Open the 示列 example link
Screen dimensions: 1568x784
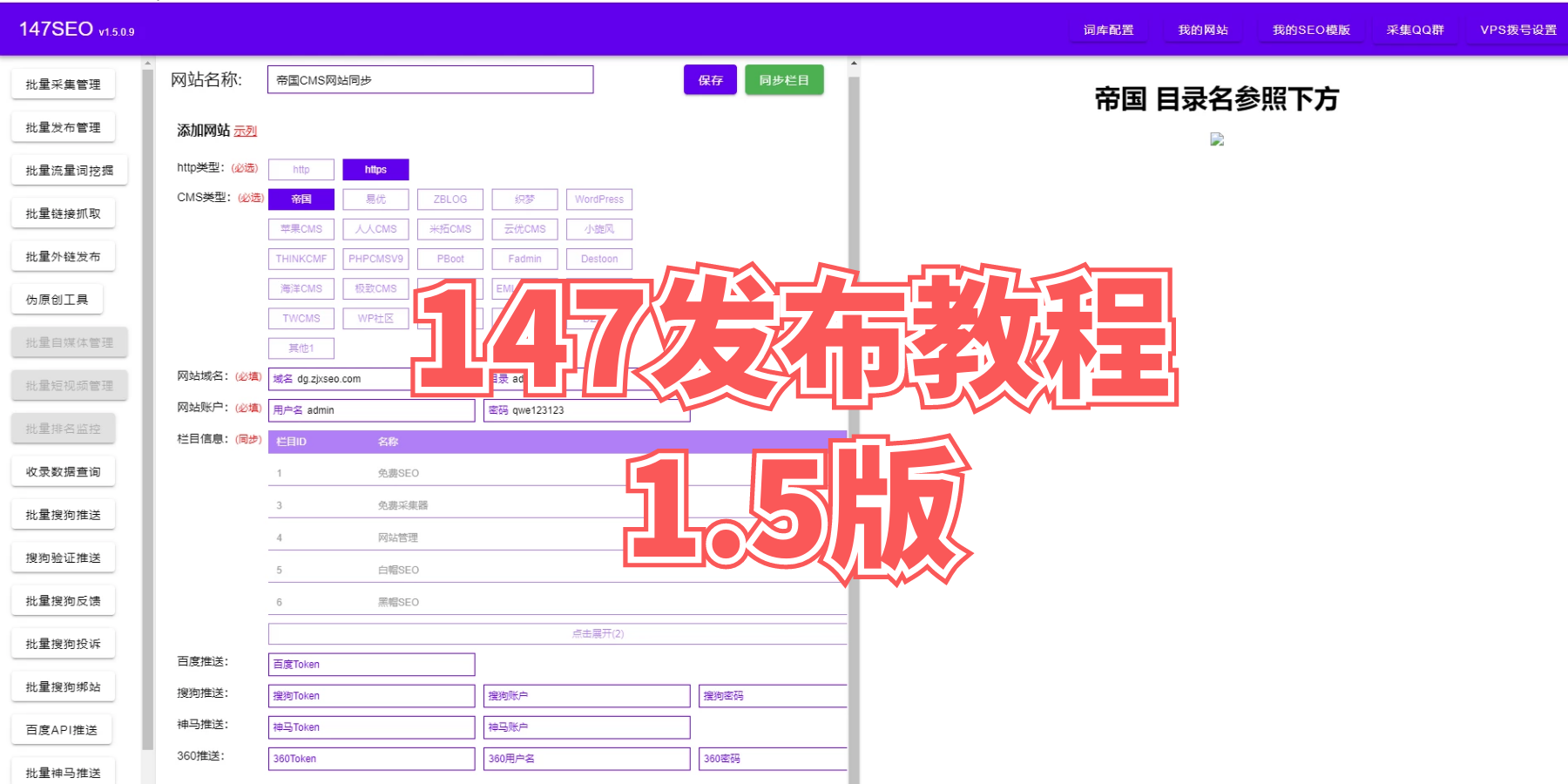246,132
